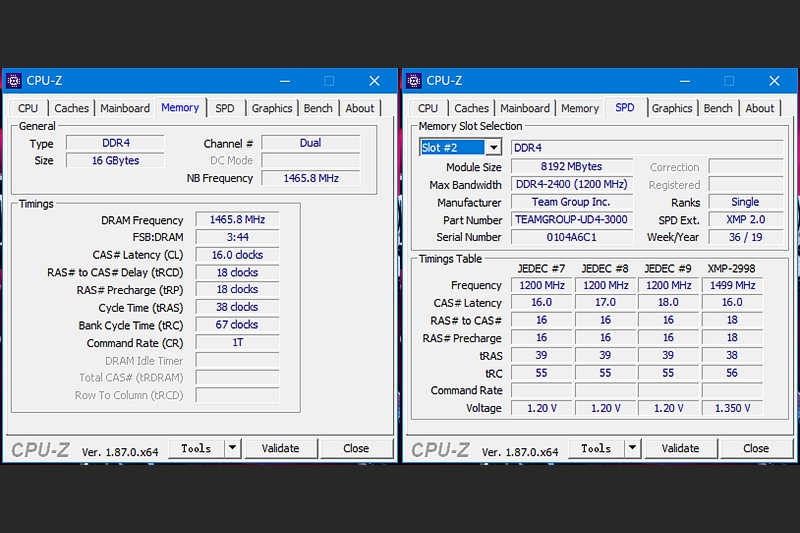Click Close button in right CPU-Z window
This screenshot has width=800, height=533.
point(756,448)
